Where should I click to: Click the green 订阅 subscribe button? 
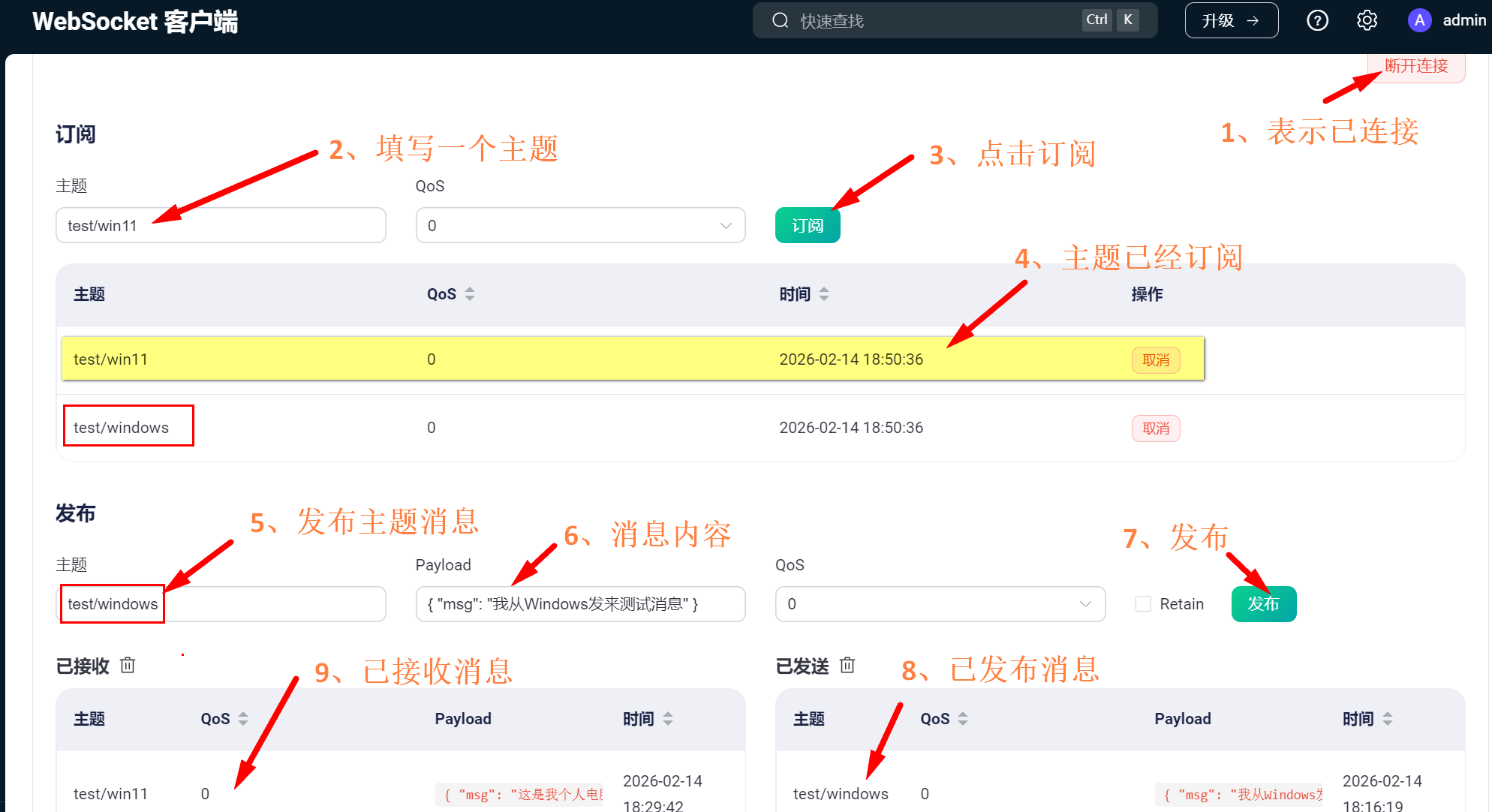tap(807, 226)
